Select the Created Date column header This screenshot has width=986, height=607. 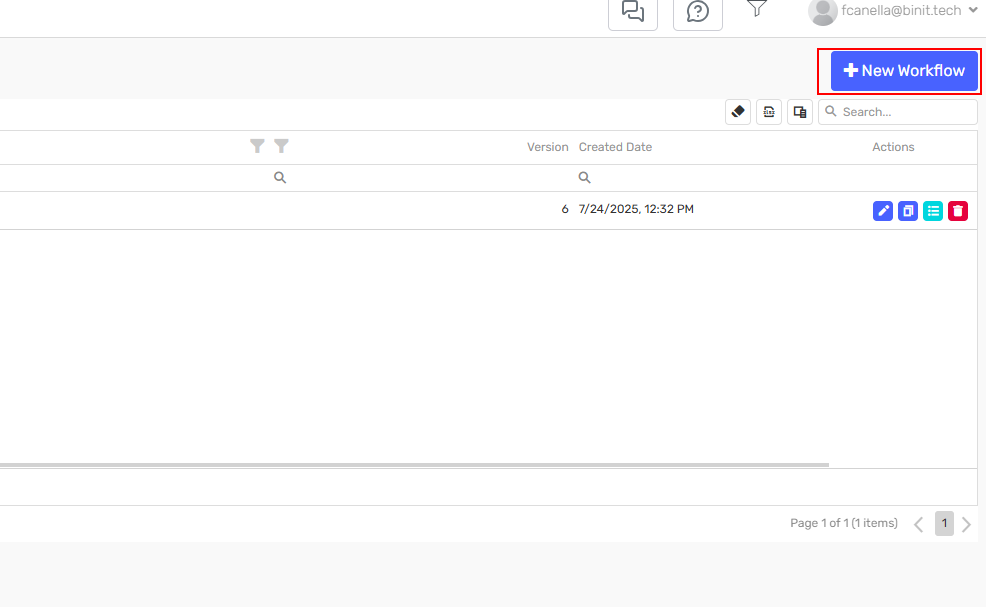[614, 146]
